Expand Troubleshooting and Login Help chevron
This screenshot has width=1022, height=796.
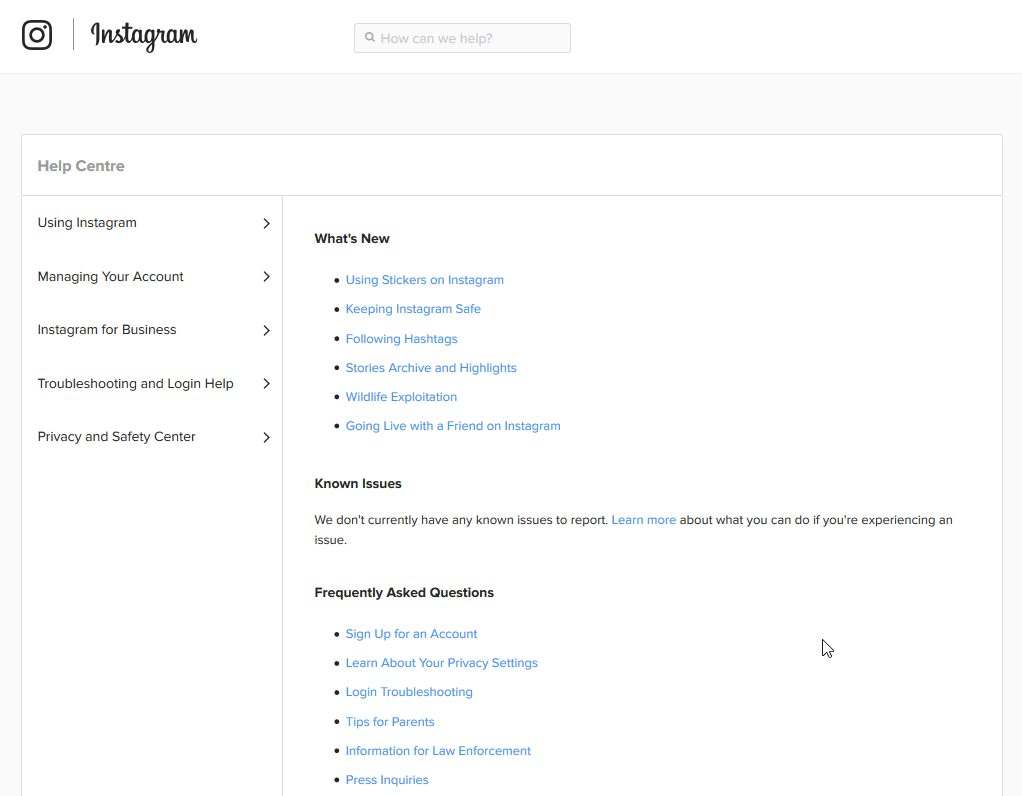266,384
